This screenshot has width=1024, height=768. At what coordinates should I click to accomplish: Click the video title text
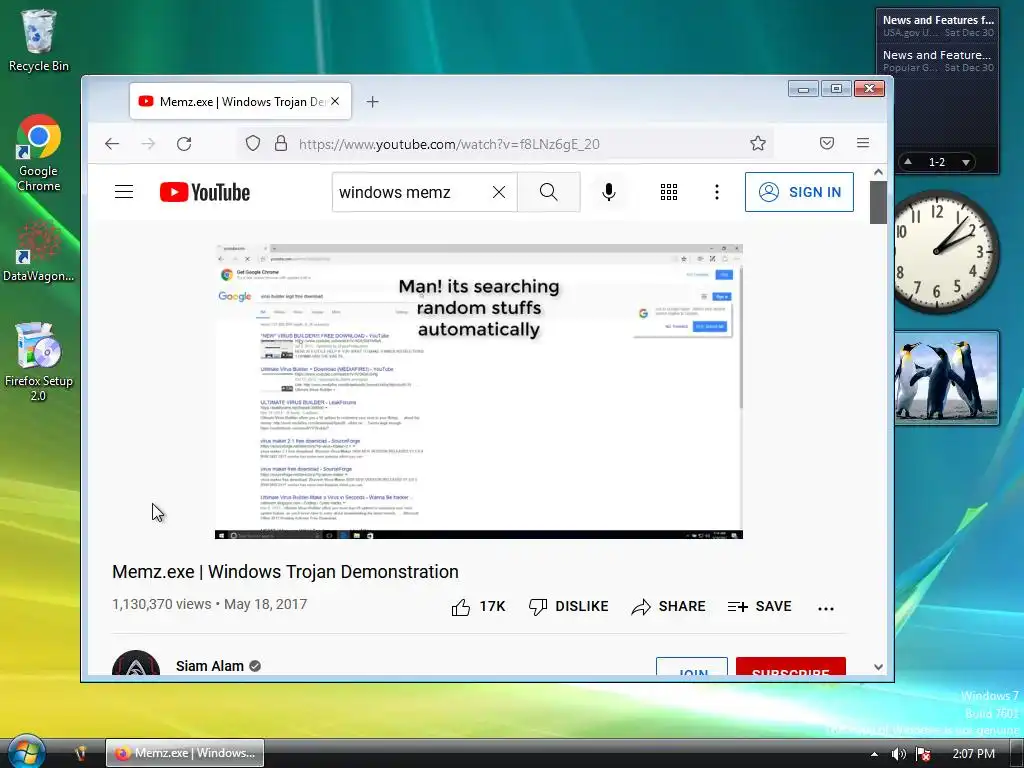(285, 571)
